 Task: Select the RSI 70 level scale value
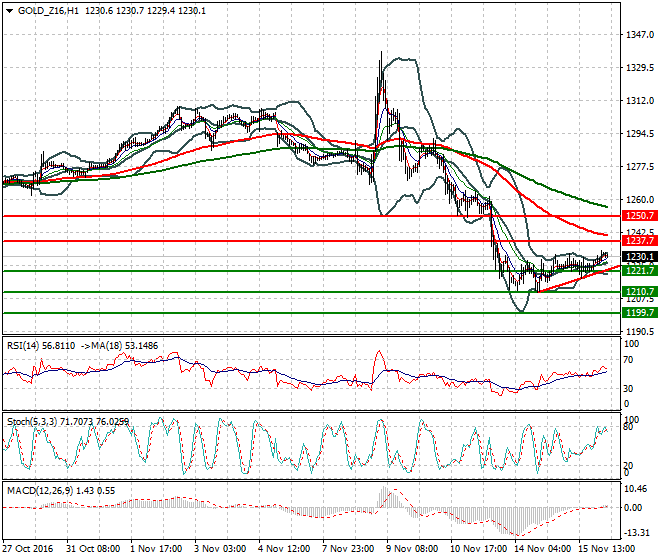tap(628, 360)
